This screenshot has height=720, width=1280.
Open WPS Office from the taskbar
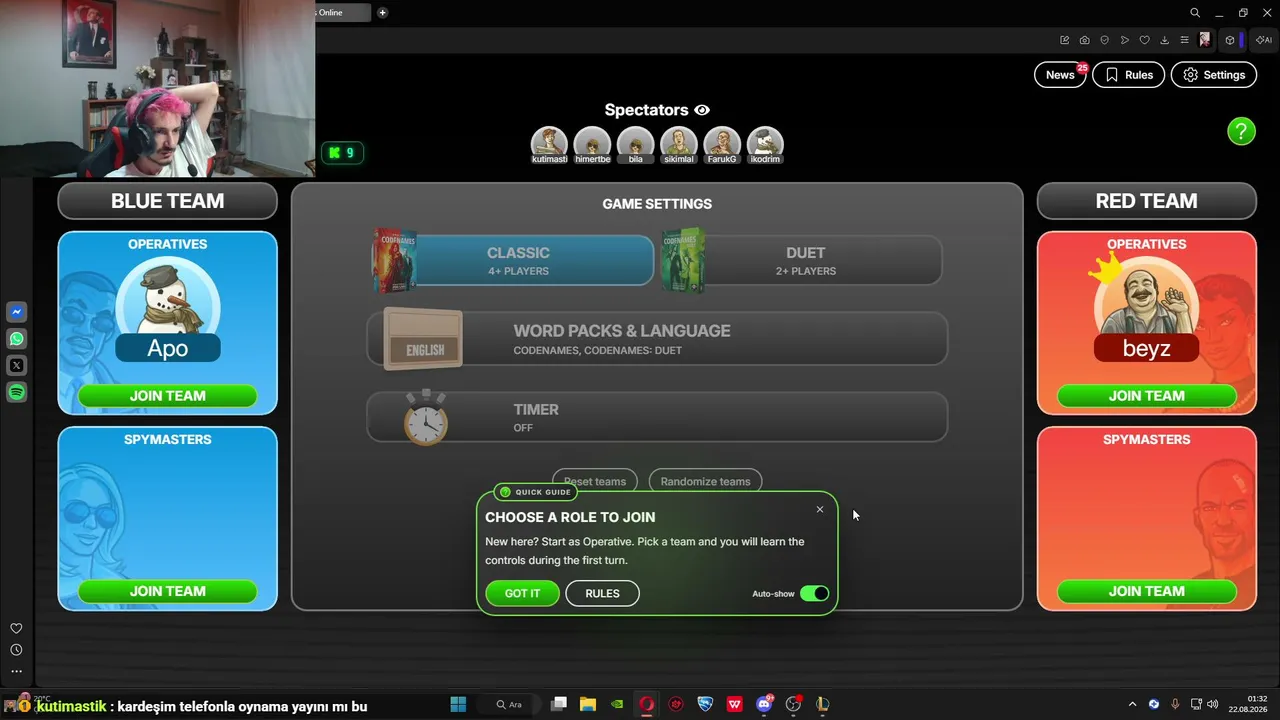(x=735, y=704)
